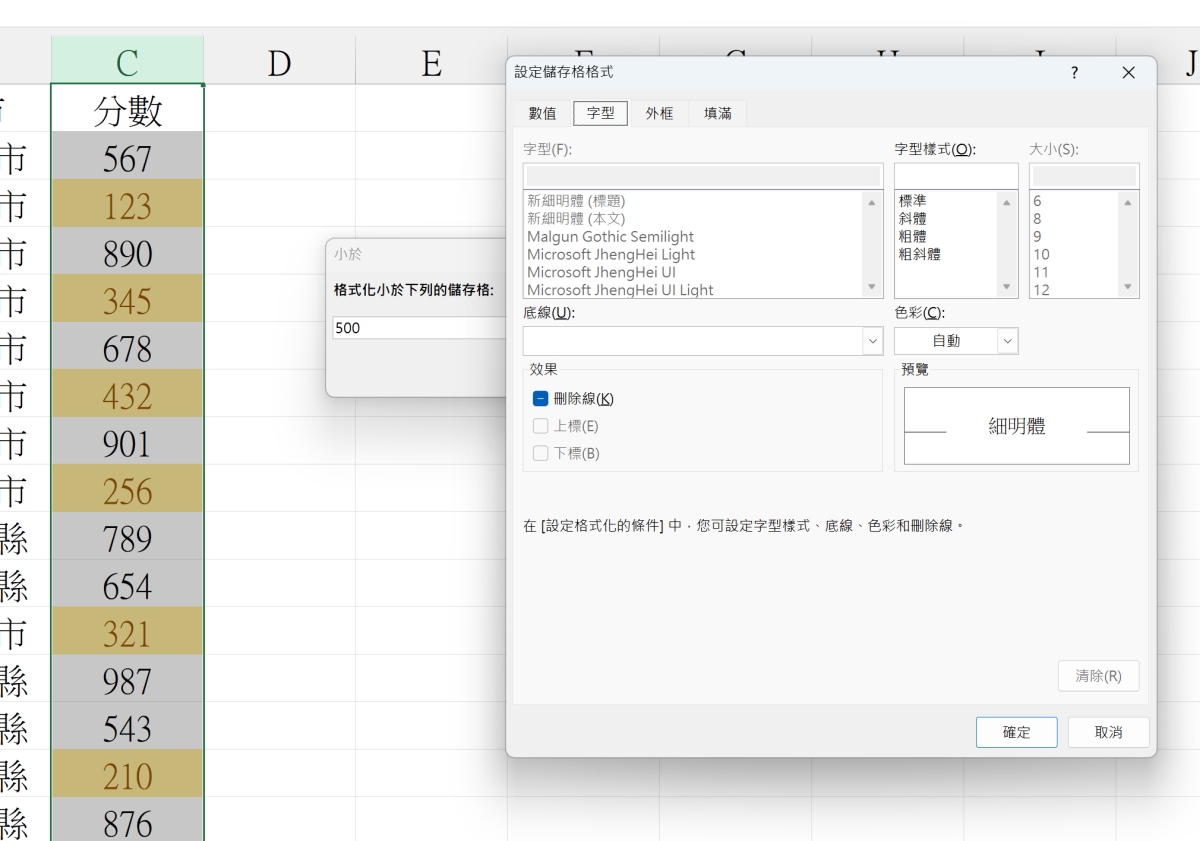Close the 設定儲存格格式 dialog

pyautogui.click(x=1128, y=73)
